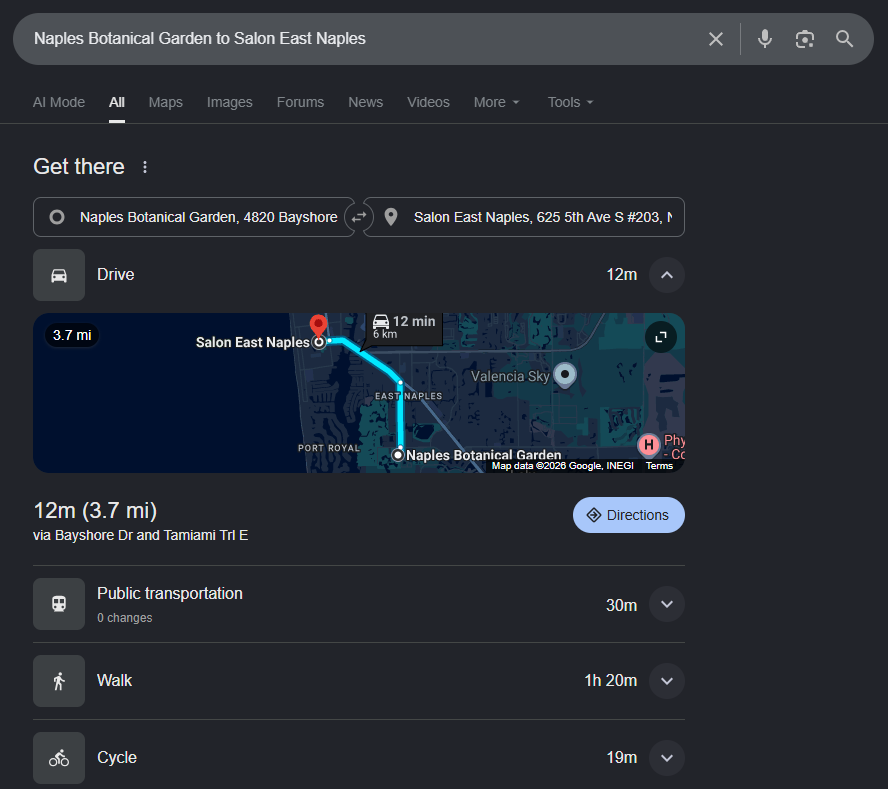Clear the search query with X icon
The height and width of the screenshot is (789, 888).
tap(715, 39)
